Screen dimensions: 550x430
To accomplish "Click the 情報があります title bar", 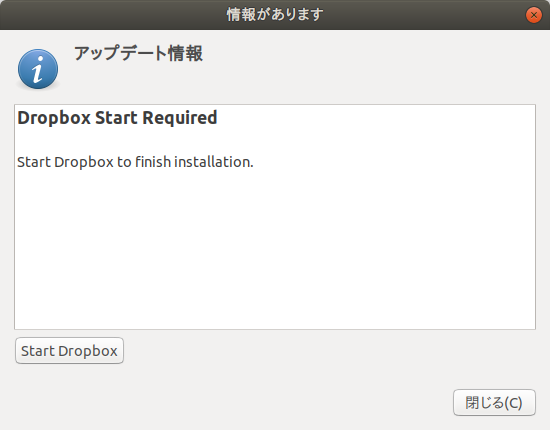I will point(275,15).
